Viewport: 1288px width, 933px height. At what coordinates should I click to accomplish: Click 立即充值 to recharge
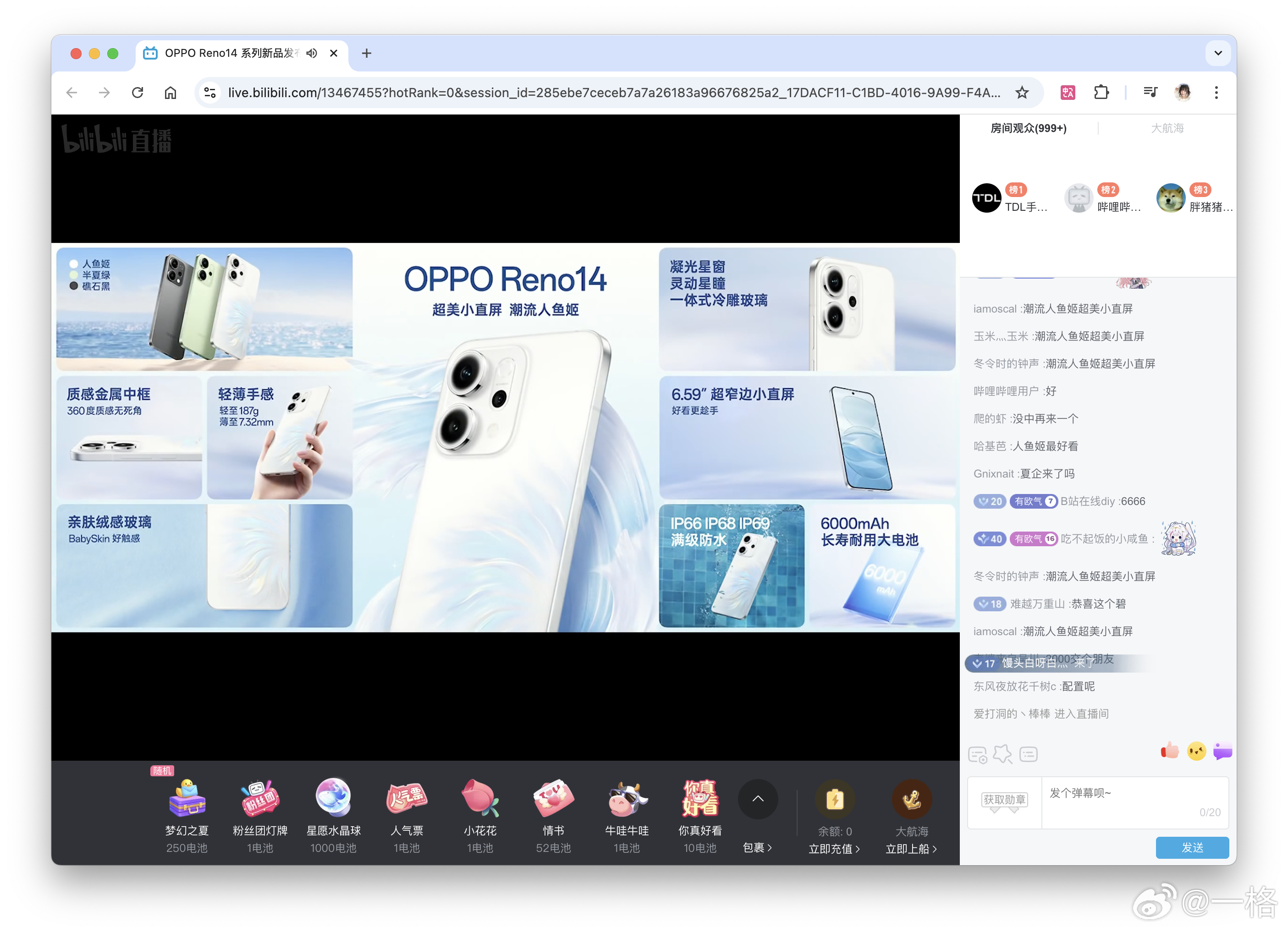click(x=834, y=849)
